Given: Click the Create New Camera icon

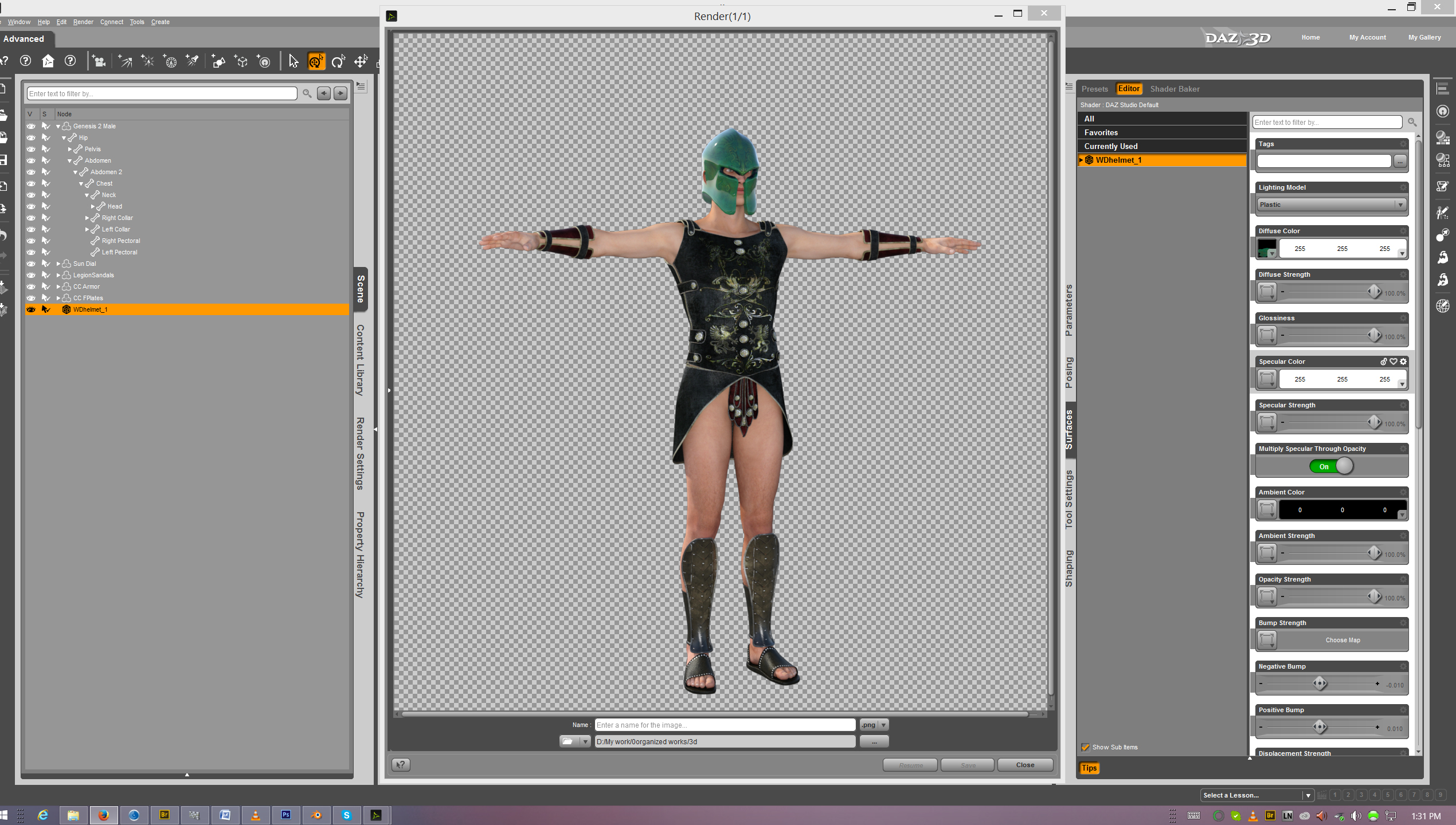Looking at the screenshot, I should point(99,61).
